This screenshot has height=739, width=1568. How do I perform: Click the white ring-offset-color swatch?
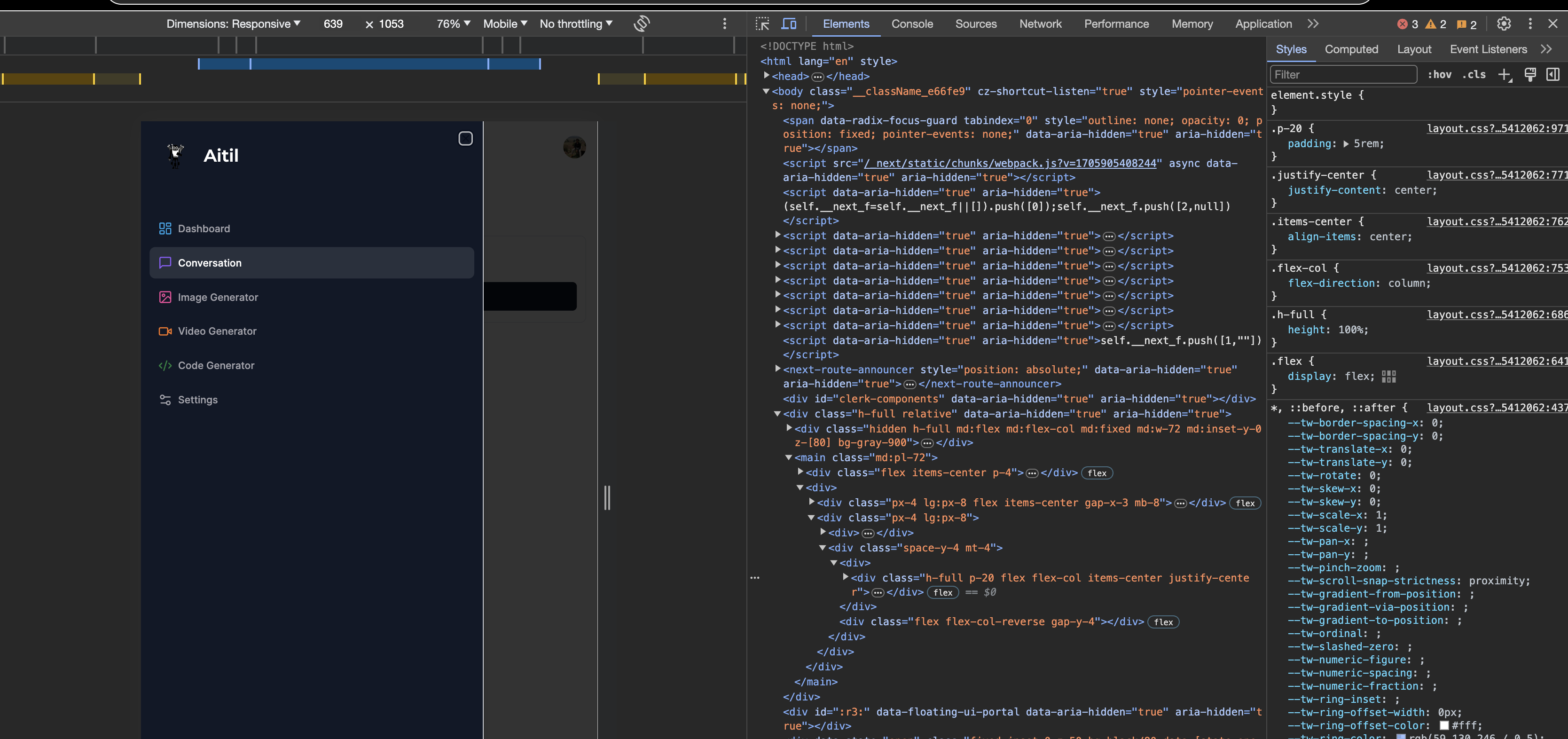(x=1444, y=726)
